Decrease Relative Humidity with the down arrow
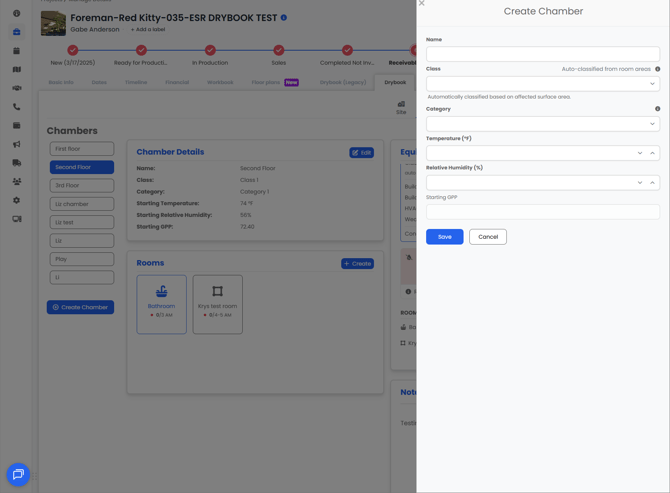 pos(640,182)
